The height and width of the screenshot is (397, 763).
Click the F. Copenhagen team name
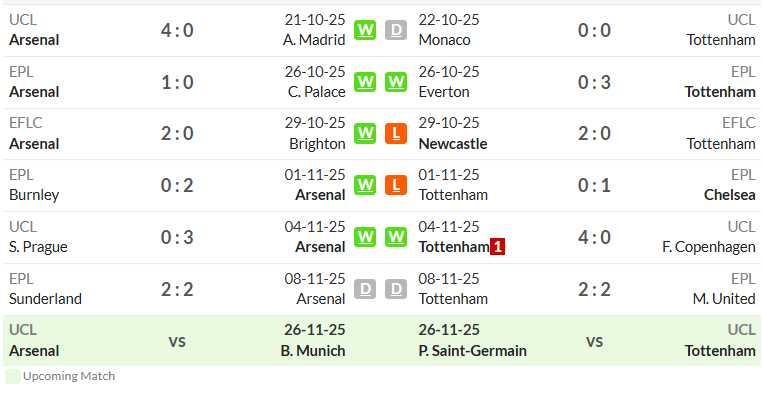coord(708,247)
